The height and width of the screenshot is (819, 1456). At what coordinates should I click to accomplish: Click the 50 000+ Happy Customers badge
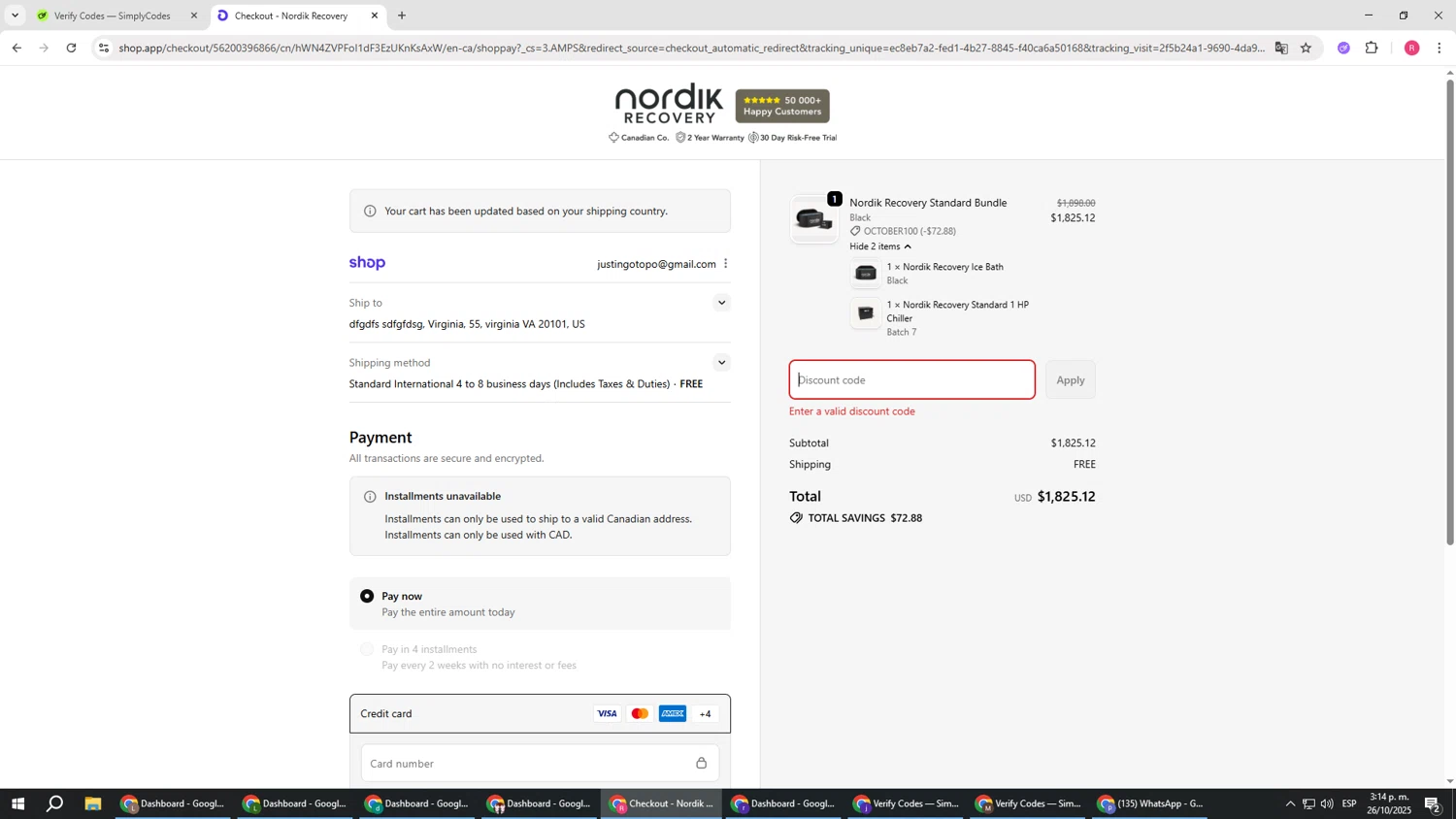click(x=782, y=106)
